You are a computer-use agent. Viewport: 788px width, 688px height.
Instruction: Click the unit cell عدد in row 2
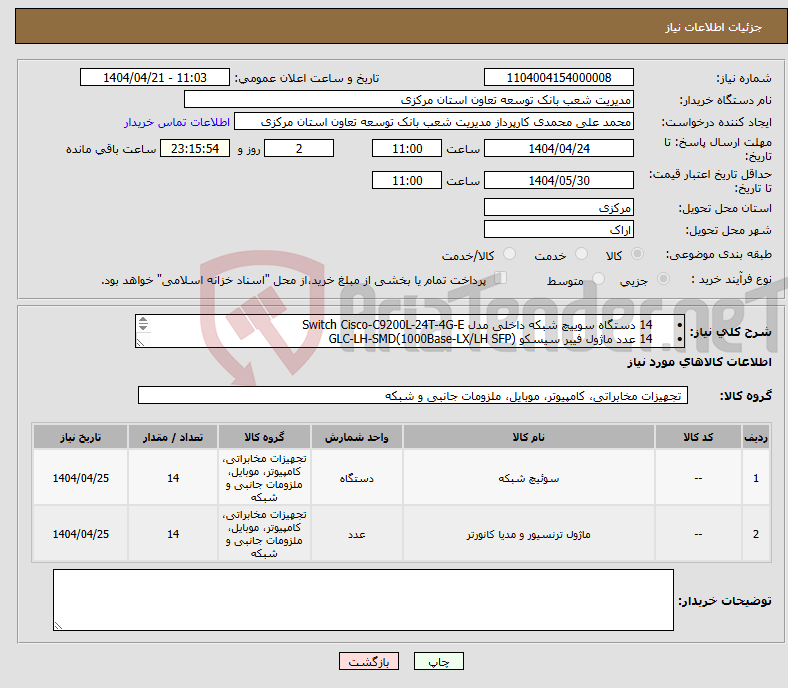(356, 534)
